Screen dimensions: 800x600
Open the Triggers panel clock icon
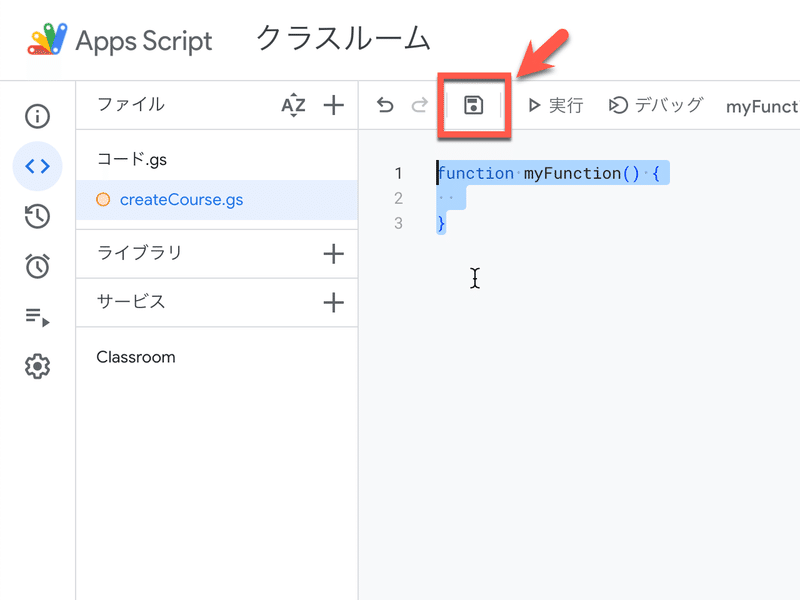(x=37, y=266)
